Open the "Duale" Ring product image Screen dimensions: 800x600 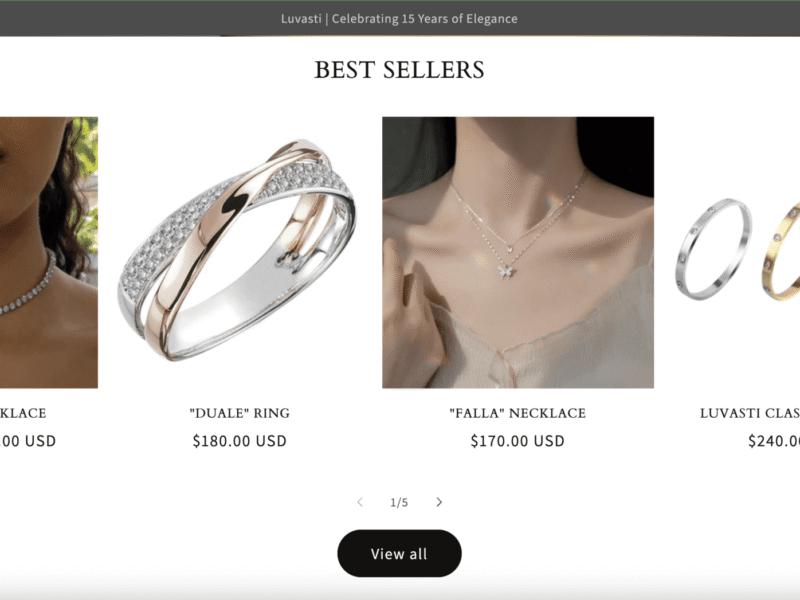238,252
